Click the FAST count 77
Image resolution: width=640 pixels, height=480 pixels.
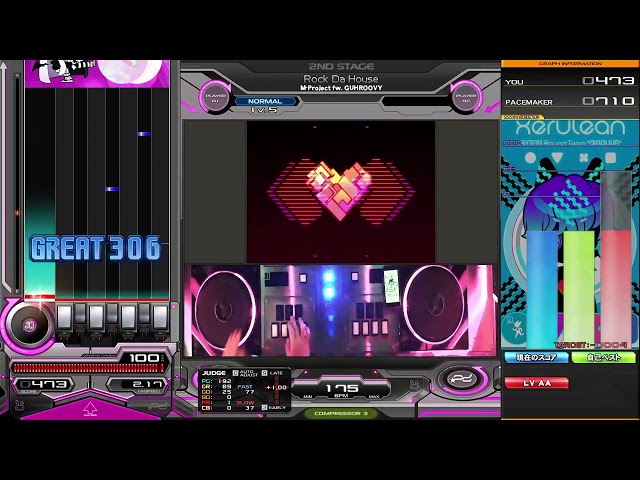(x=250, y=392)
